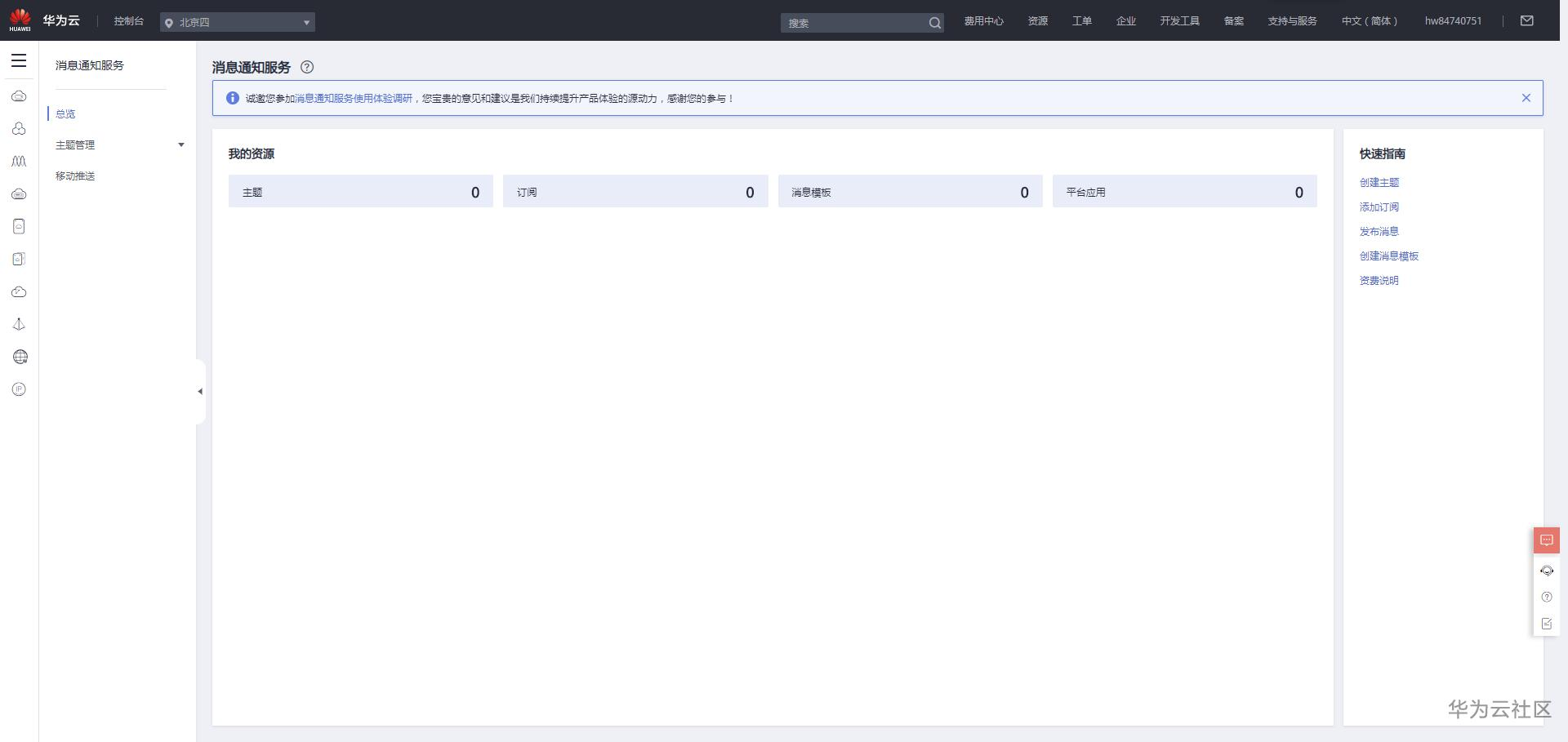Open the wave-shaped peaks sidebar icon

point(19,162)
